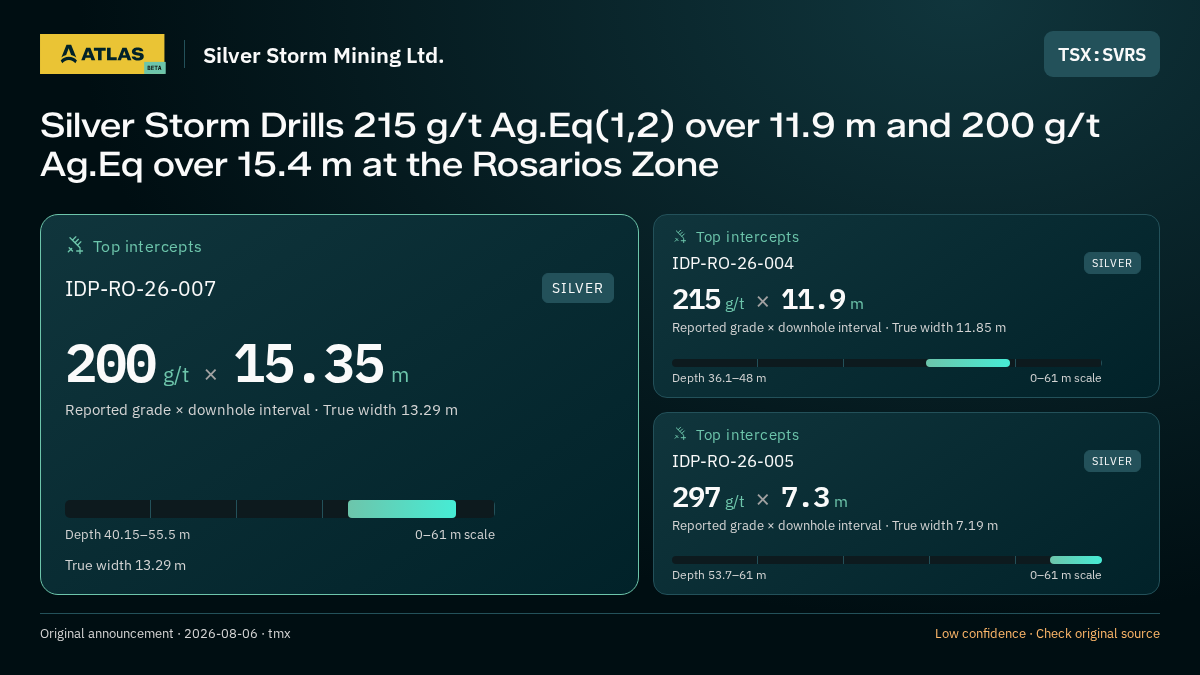Click the 11.9 m interval value

coord(822,300)
